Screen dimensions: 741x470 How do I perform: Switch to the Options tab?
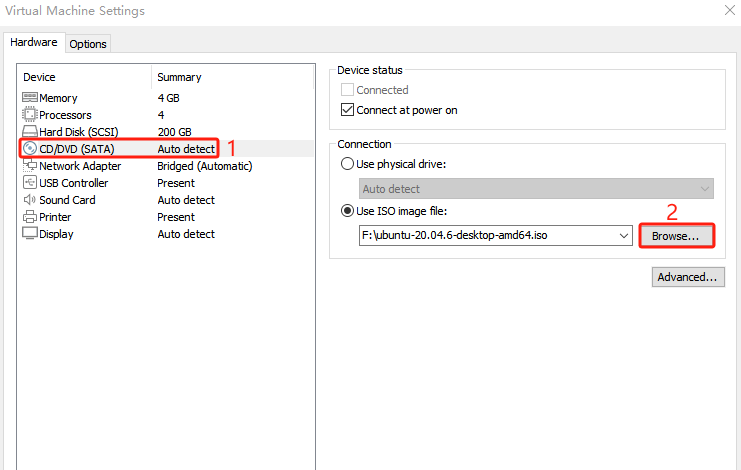[x=88, y=44]
